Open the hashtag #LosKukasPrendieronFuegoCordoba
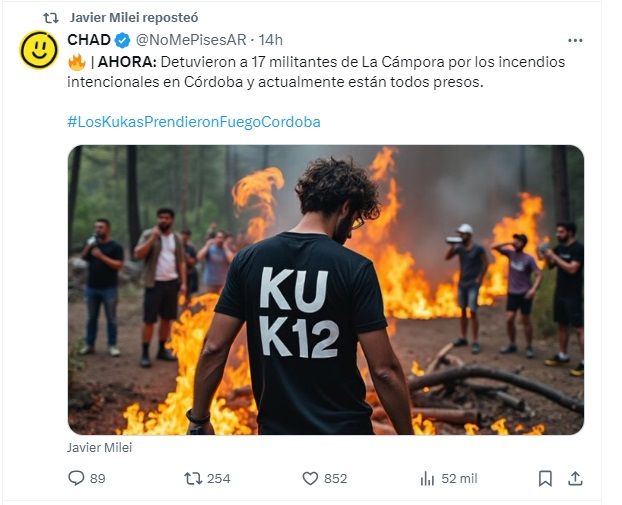 coord(194,122)
